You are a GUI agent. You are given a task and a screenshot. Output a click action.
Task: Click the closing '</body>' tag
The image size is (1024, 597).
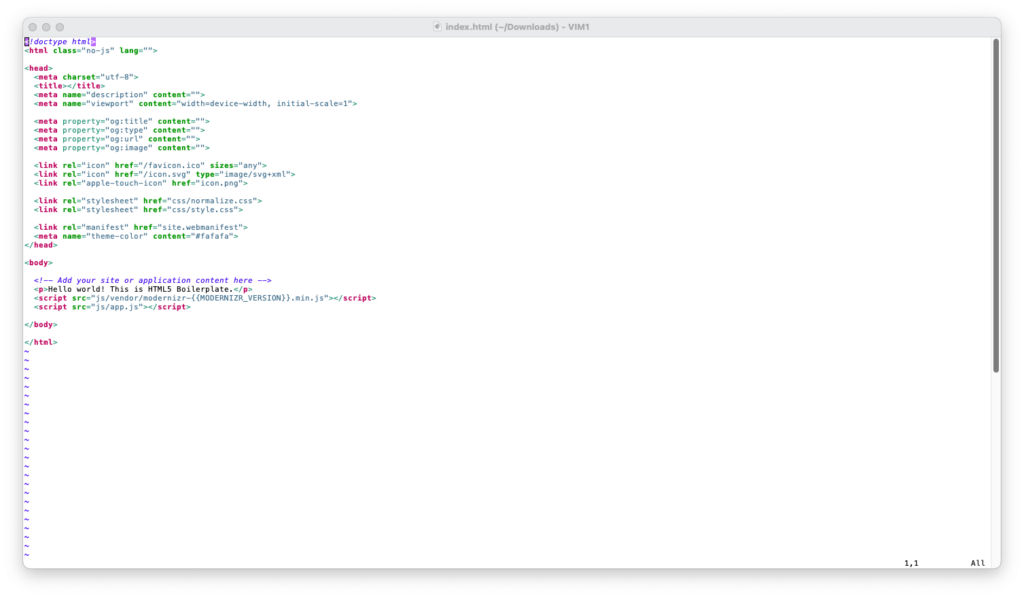[41, 324]
